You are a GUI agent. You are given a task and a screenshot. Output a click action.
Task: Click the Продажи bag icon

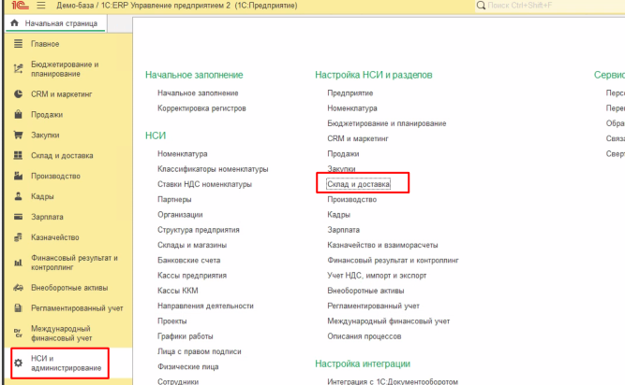(x=18, y=114)
